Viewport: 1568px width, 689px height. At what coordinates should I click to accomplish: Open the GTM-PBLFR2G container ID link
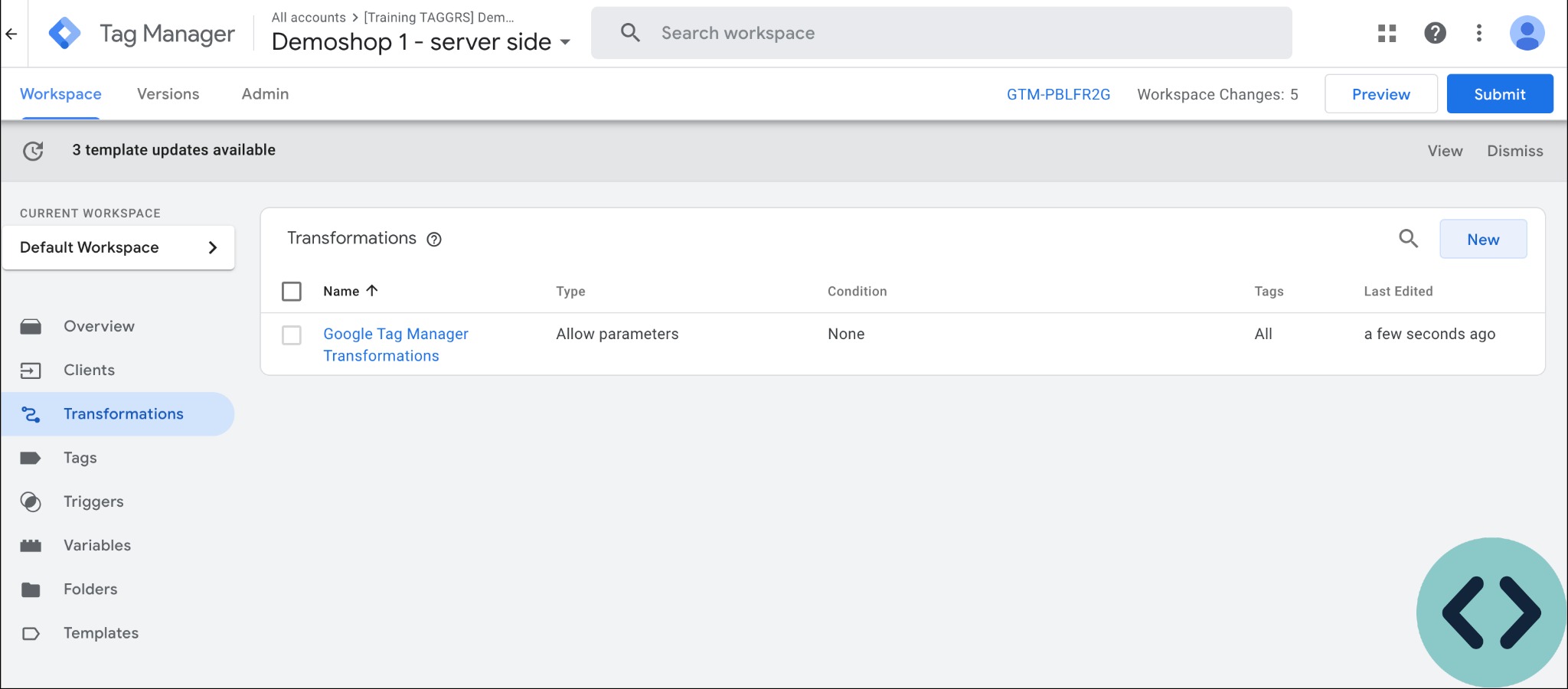[x=1058, y=94]
